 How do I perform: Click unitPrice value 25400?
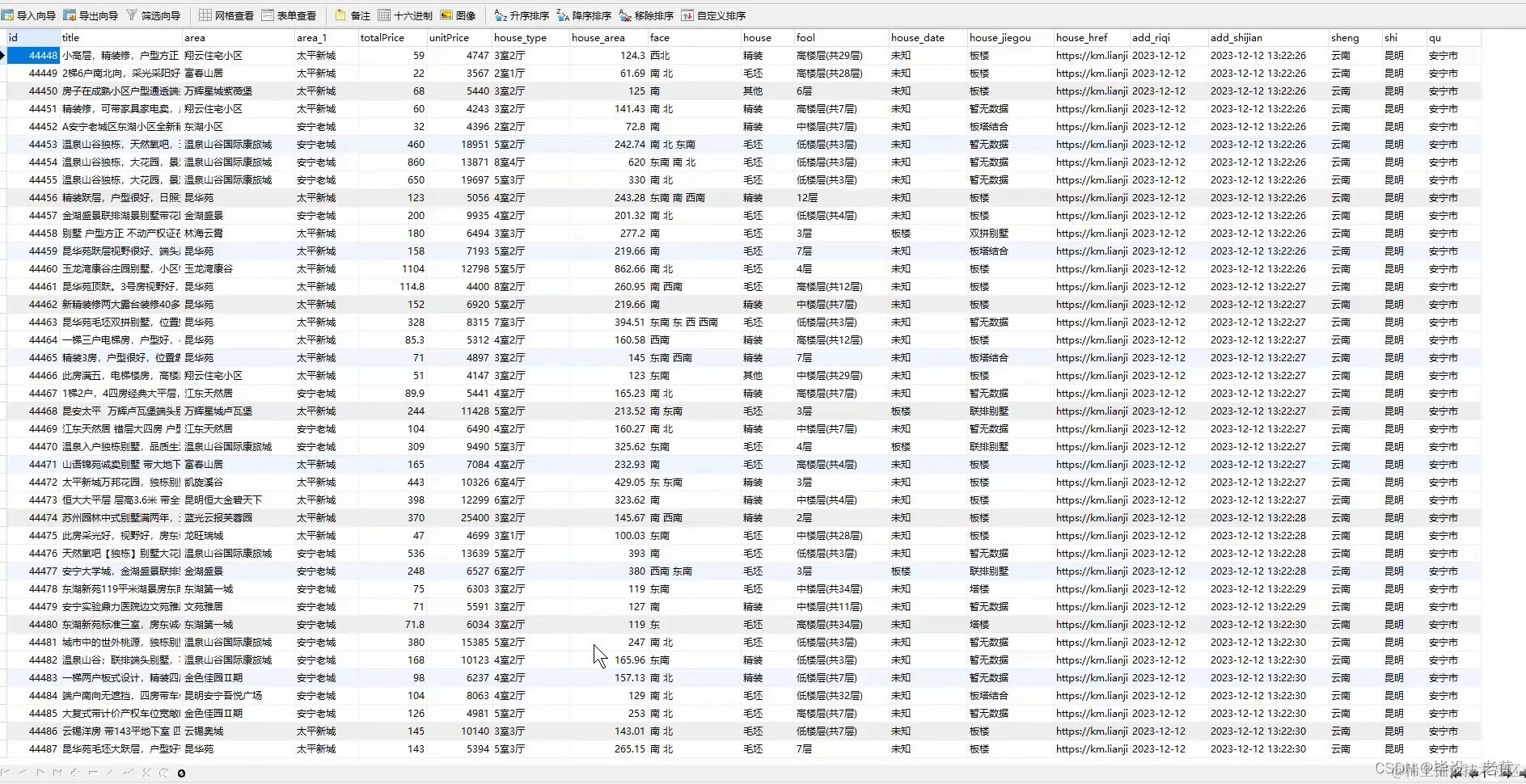[x=459, y=517]
